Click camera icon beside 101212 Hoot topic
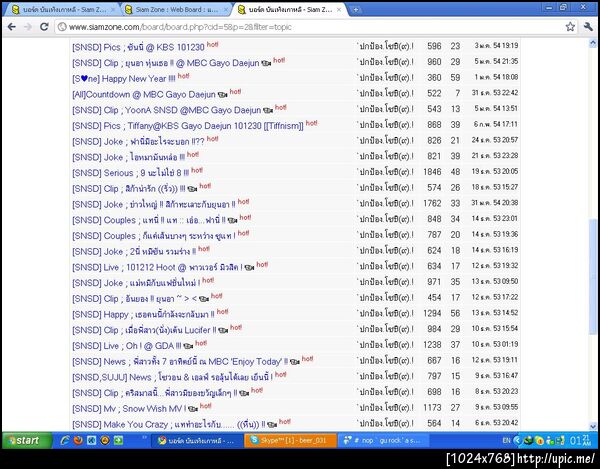 249,268
